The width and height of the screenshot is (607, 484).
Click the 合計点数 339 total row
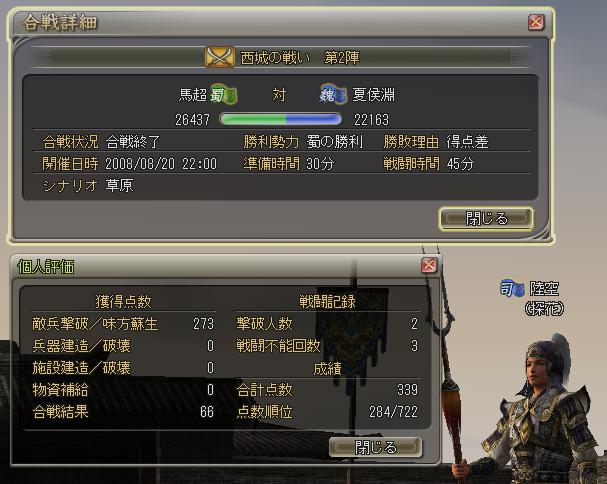tap(327, 390)
